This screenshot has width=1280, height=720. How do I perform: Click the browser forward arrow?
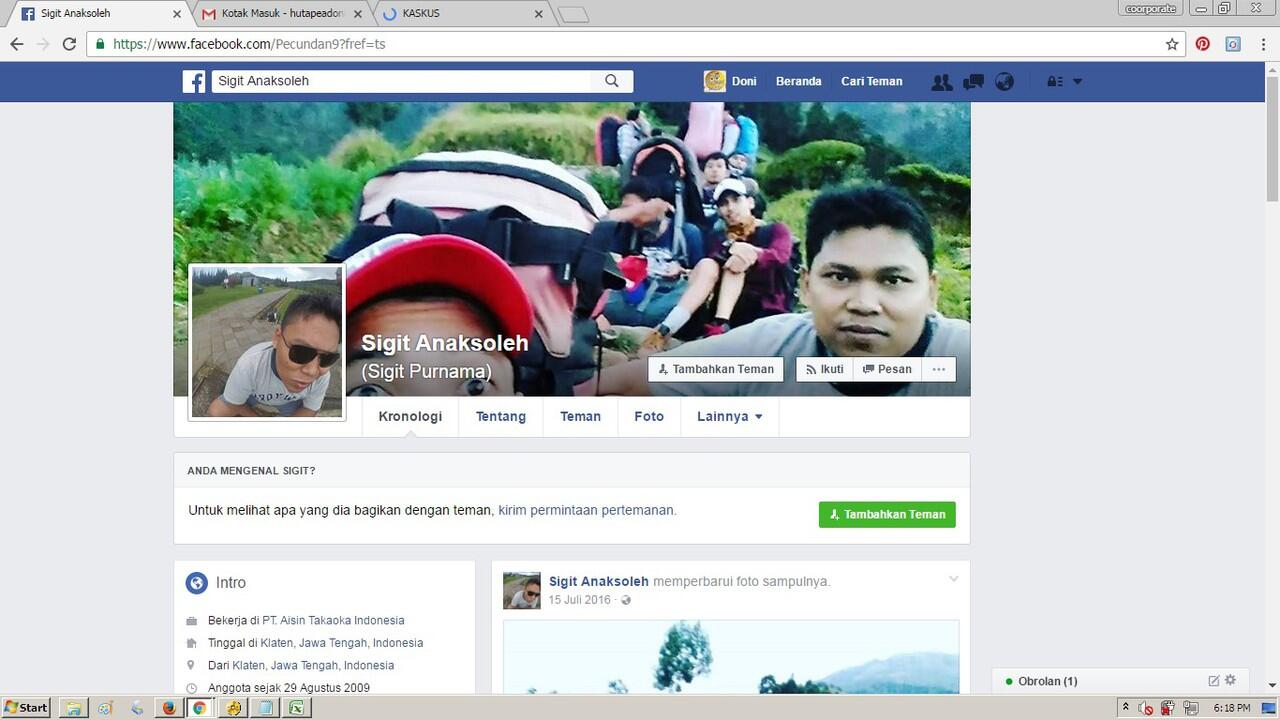[43, 44]
